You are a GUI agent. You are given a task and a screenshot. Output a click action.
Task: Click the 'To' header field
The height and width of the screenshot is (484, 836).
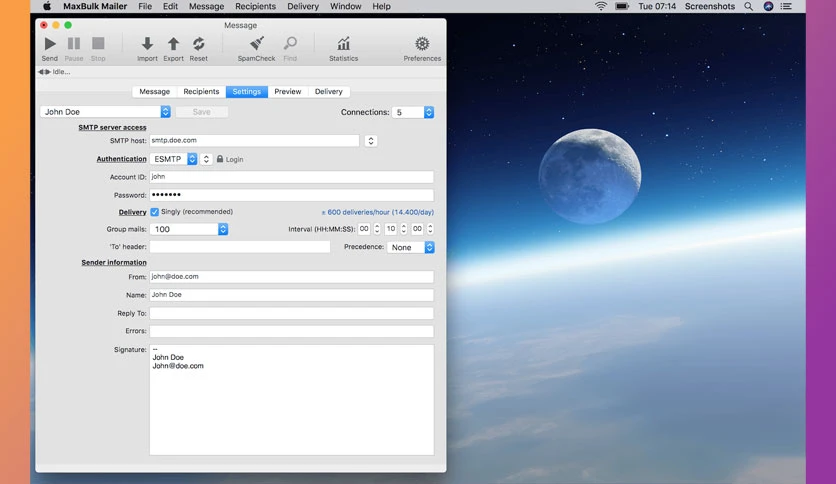240,247
